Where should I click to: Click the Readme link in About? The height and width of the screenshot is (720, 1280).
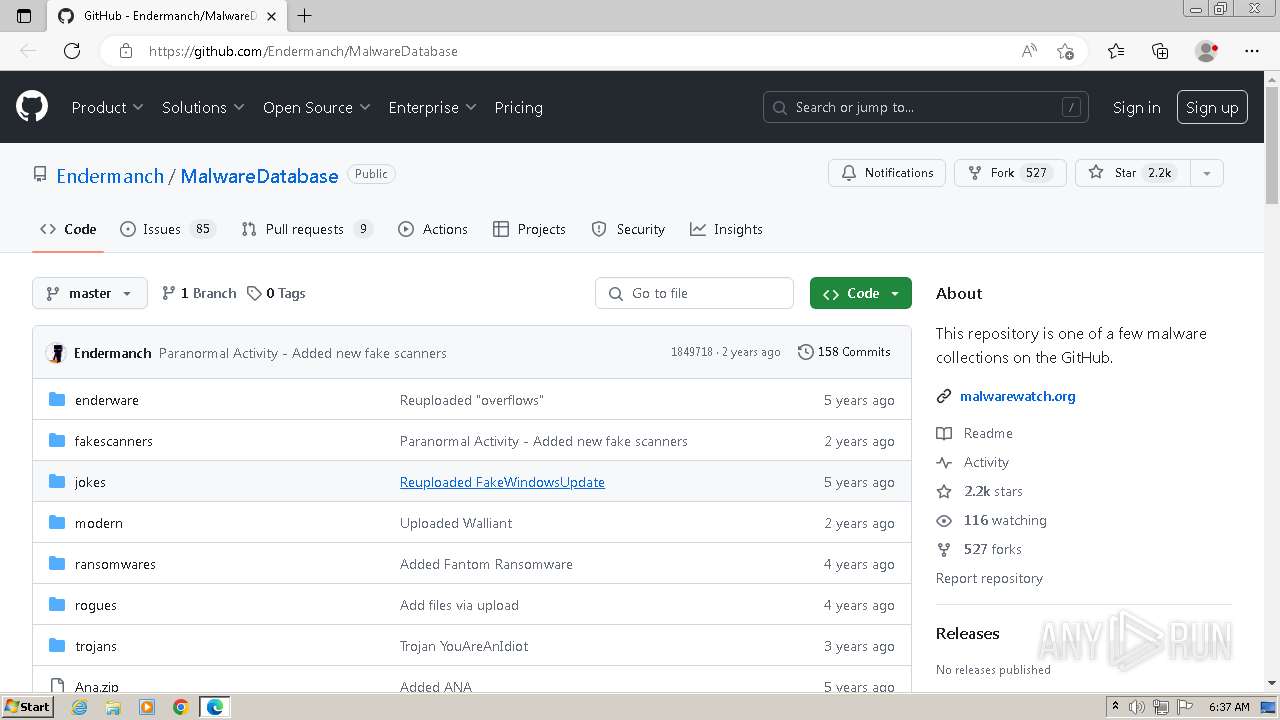click(x=974, y=433)
